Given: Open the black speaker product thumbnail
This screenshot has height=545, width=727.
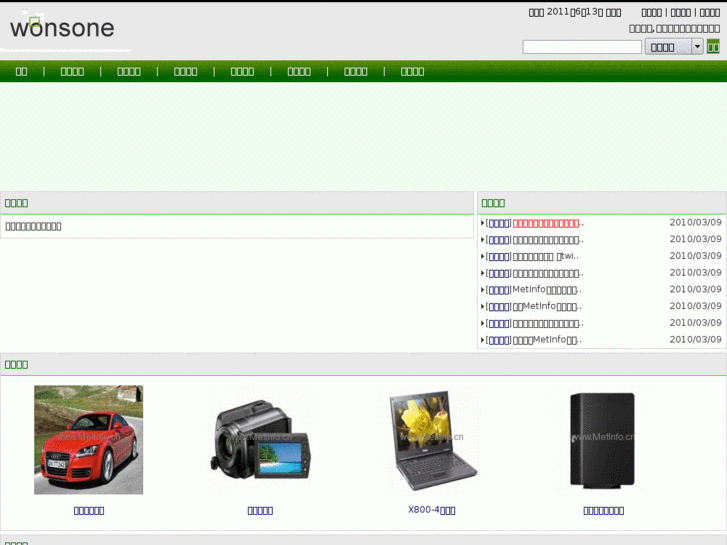Looking at the screenshot, I should point(603,441).
